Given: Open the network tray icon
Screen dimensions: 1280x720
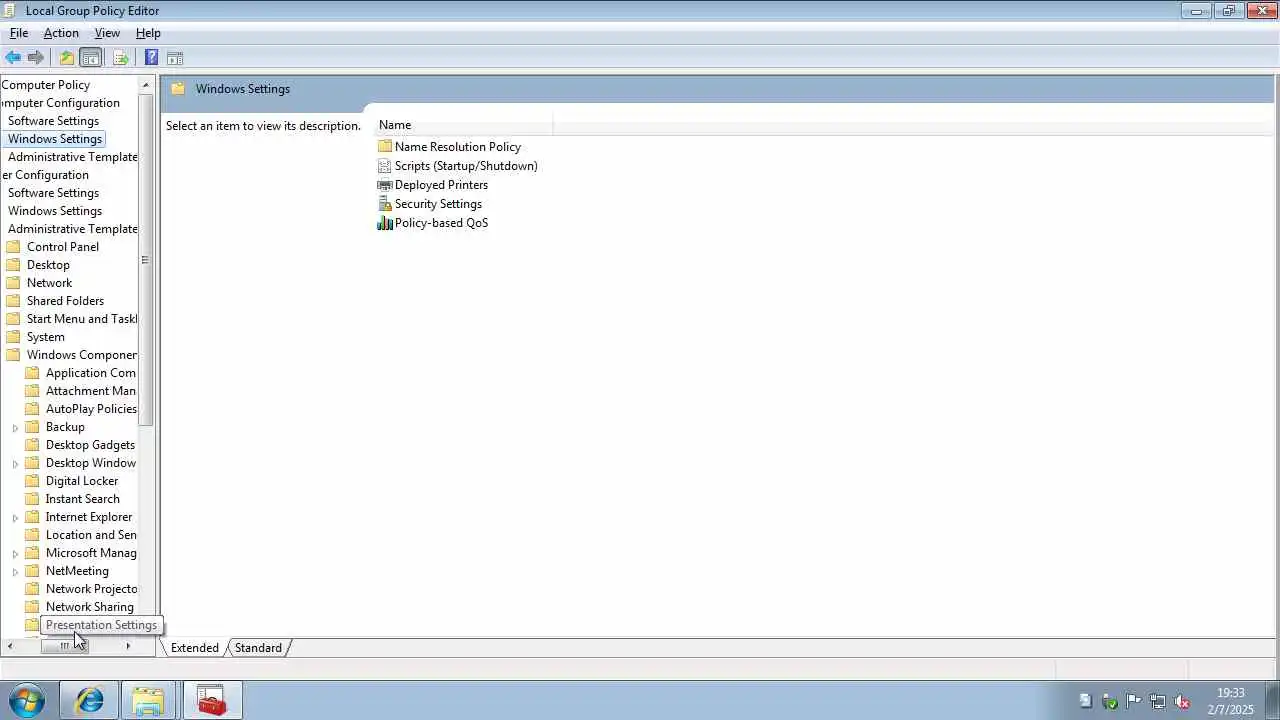Looking at the screenshot, I should coord(1157,701).
